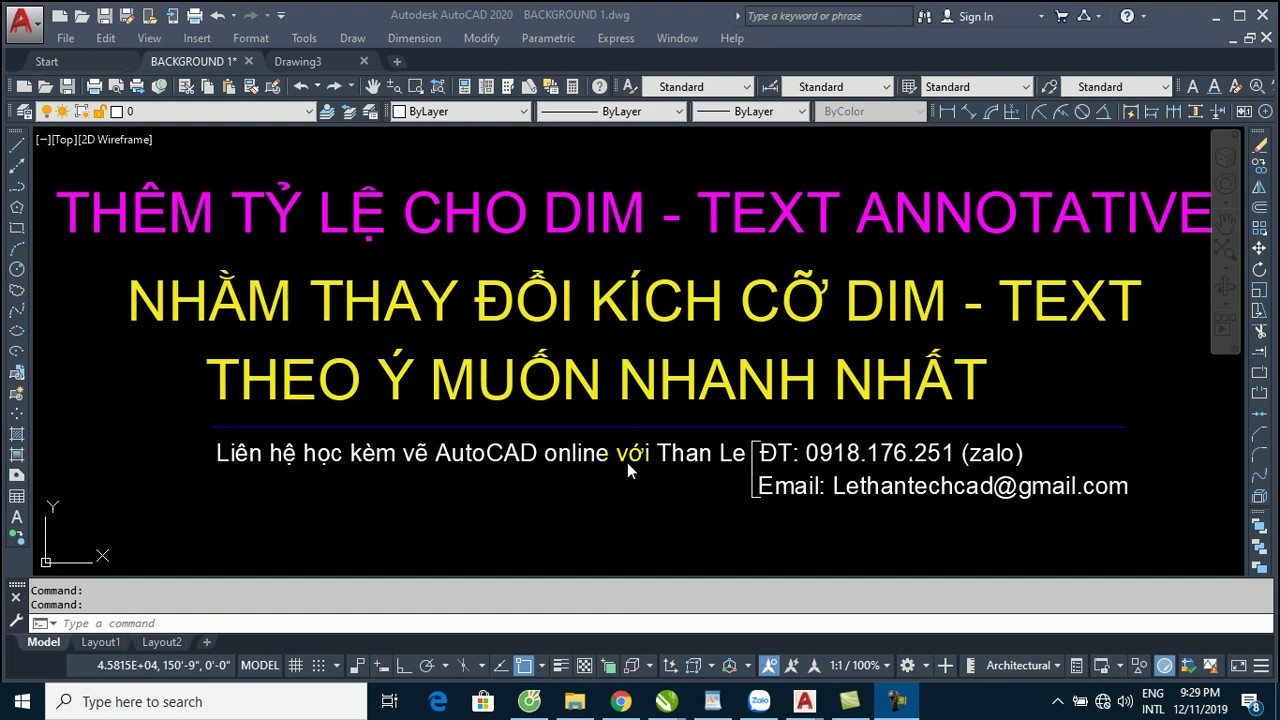Switch to the Layout1 tab
The image size is (1280, 720).
click(100, 642)
